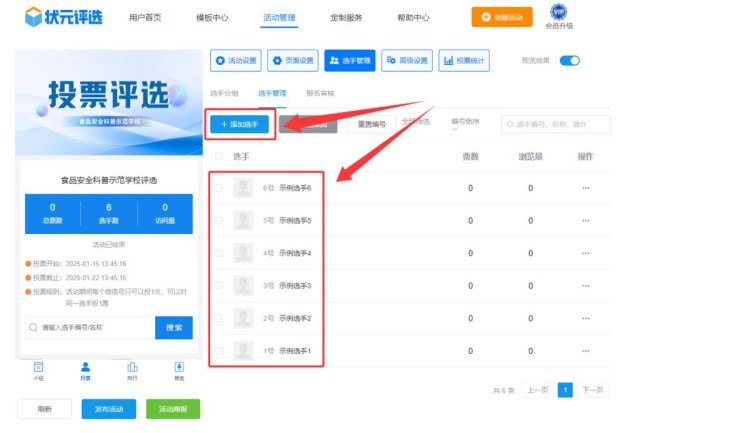Toggle the 预览效果 switch
This screenshot has height=433, width=750.
[x=569, y=61]
